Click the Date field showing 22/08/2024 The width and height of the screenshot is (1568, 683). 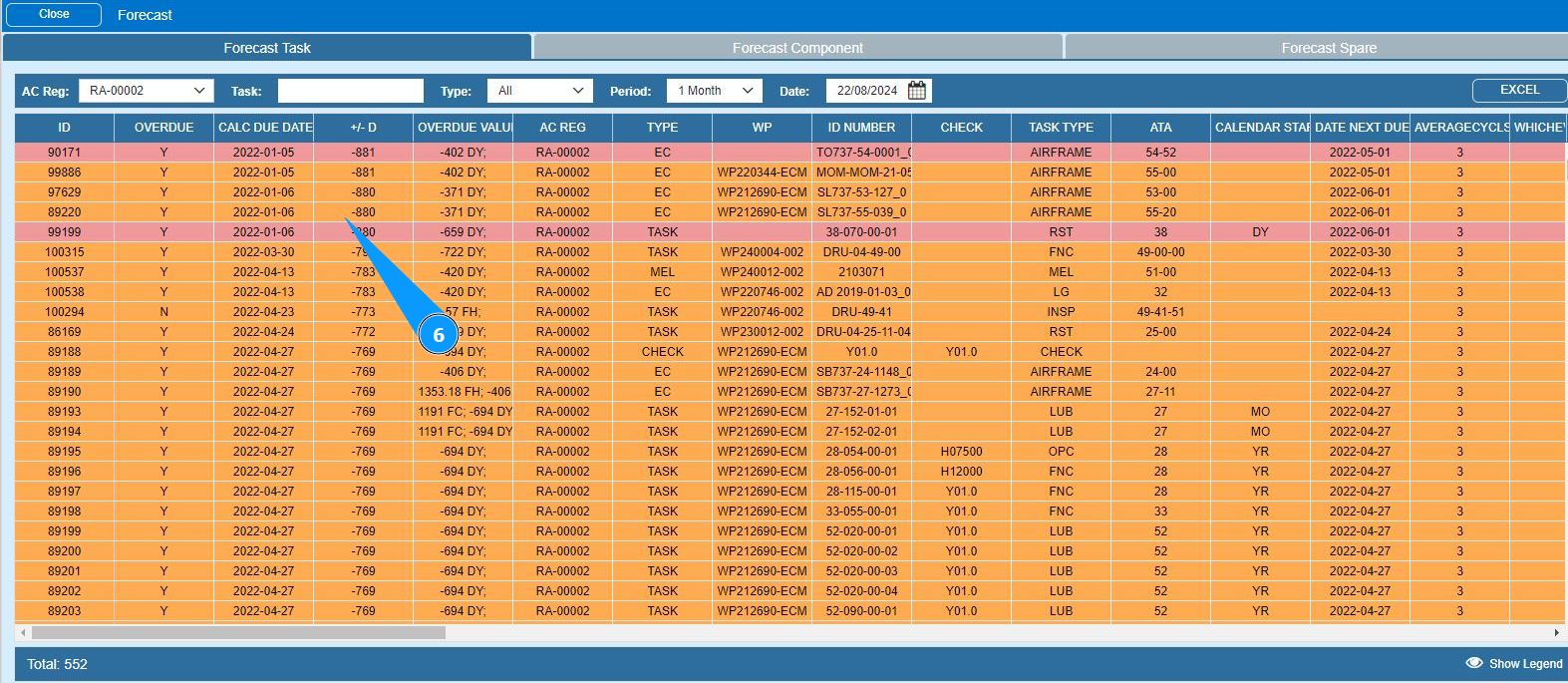pos(865,91)
